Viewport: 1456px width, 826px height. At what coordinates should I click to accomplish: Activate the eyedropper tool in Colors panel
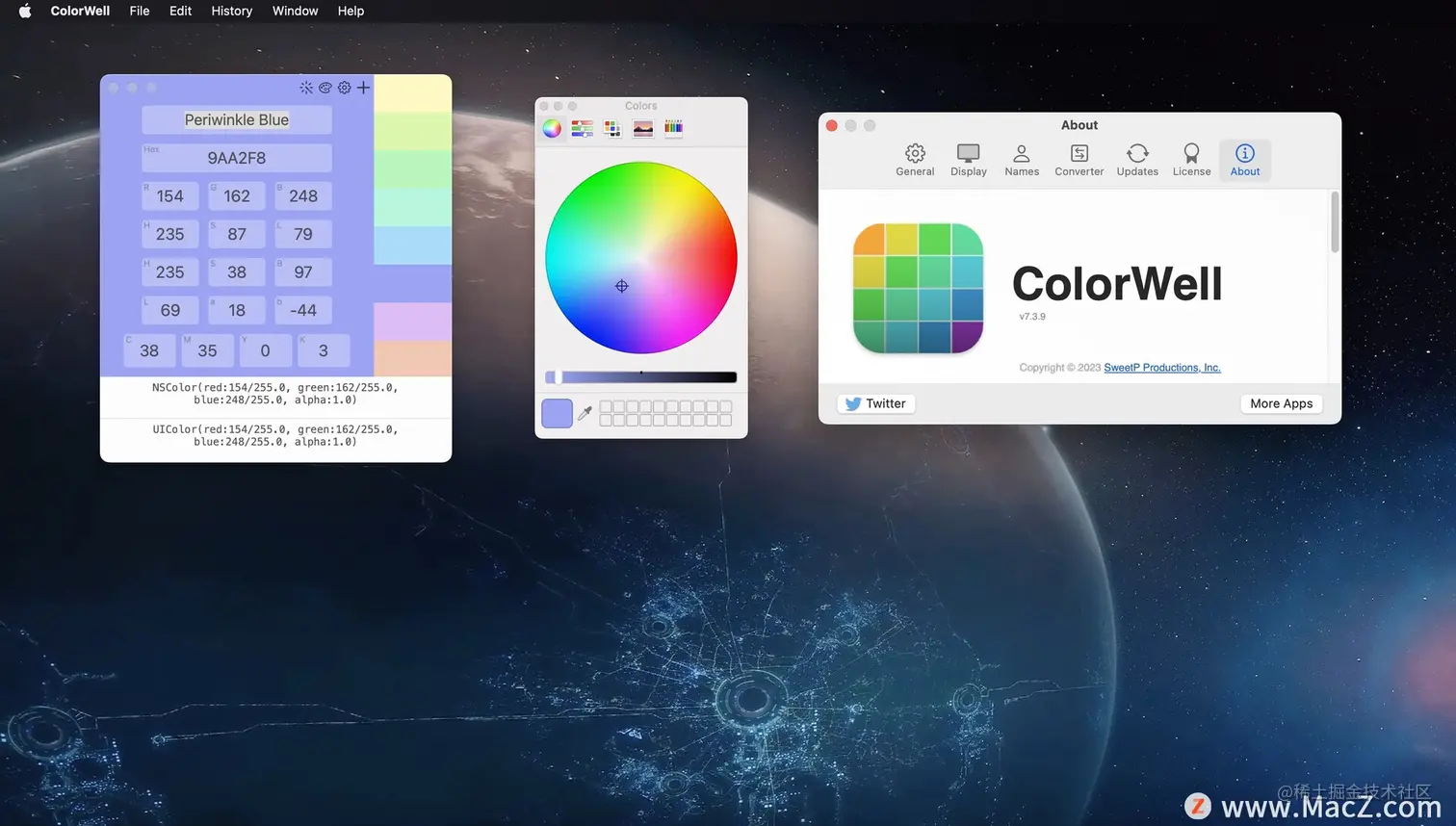[585, 413]
